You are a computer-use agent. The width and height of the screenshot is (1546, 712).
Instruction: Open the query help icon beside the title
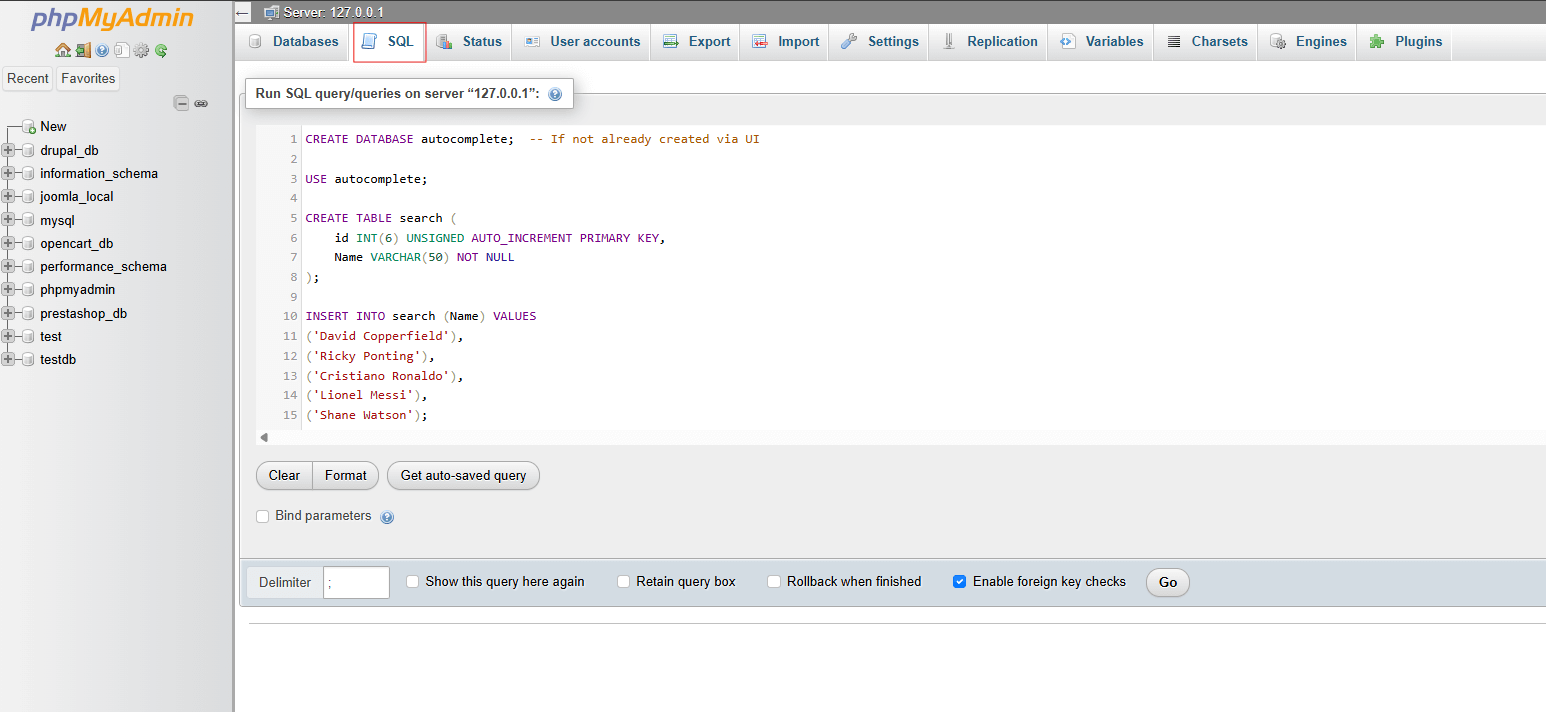[555, 93]
